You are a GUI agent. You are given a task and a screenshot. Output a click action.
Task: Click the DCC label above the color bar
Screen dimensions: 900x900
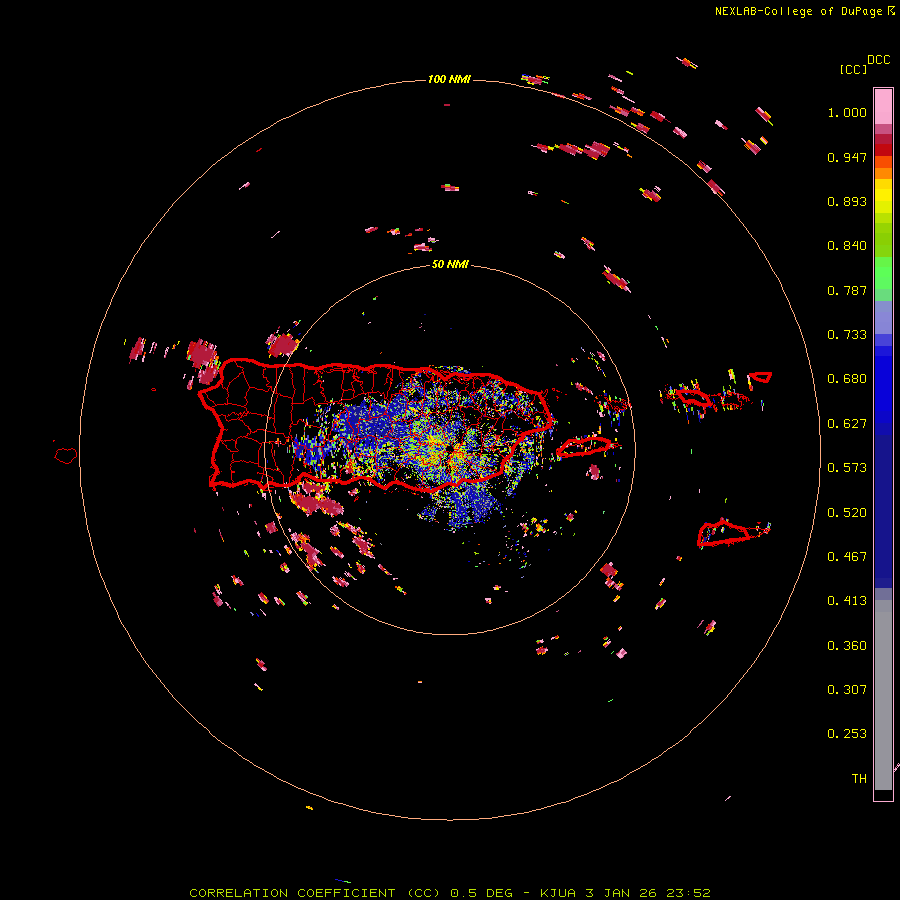(x=879, y=60)
